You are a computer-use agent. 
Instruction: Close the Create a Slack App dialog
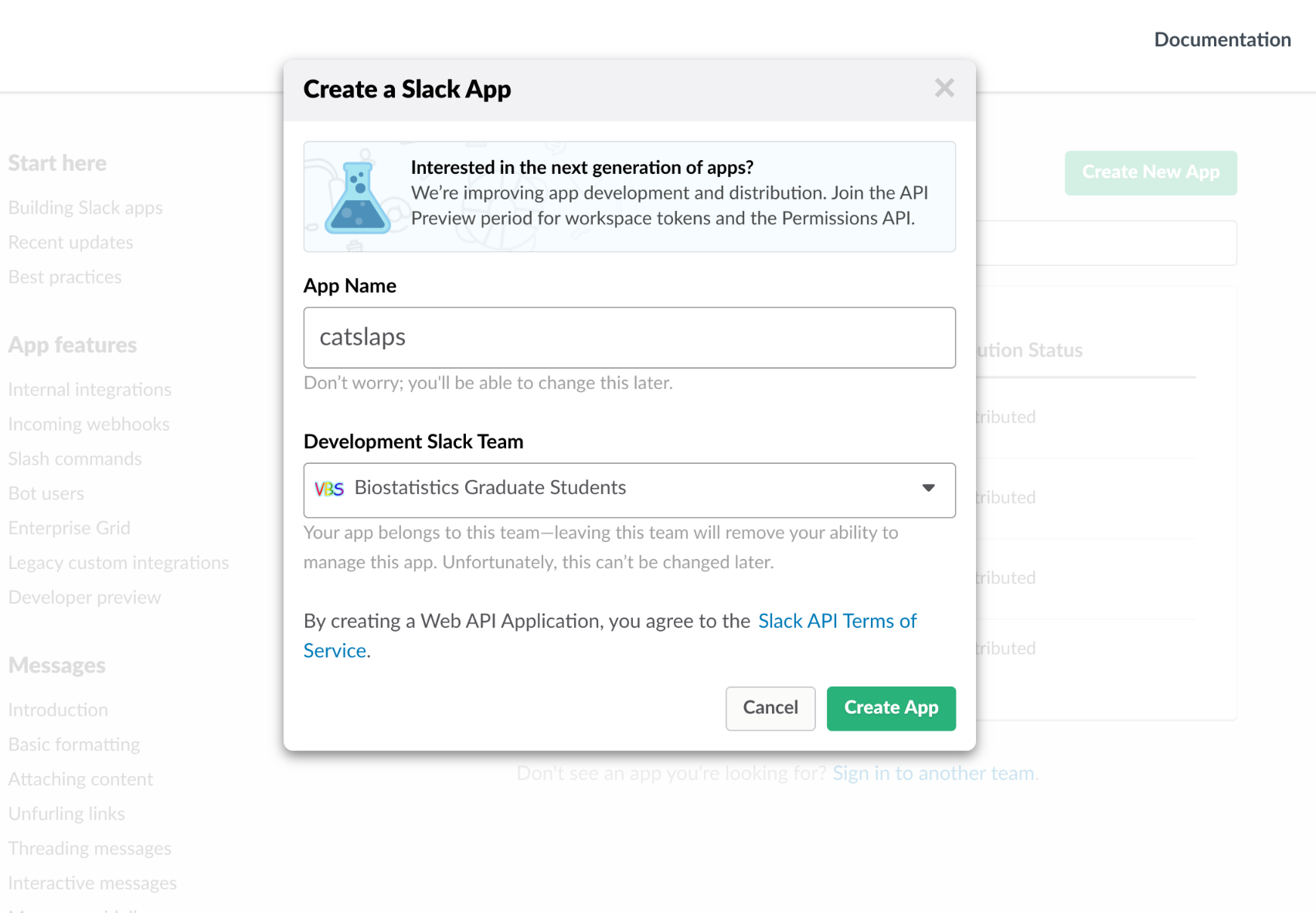[944, 88]
